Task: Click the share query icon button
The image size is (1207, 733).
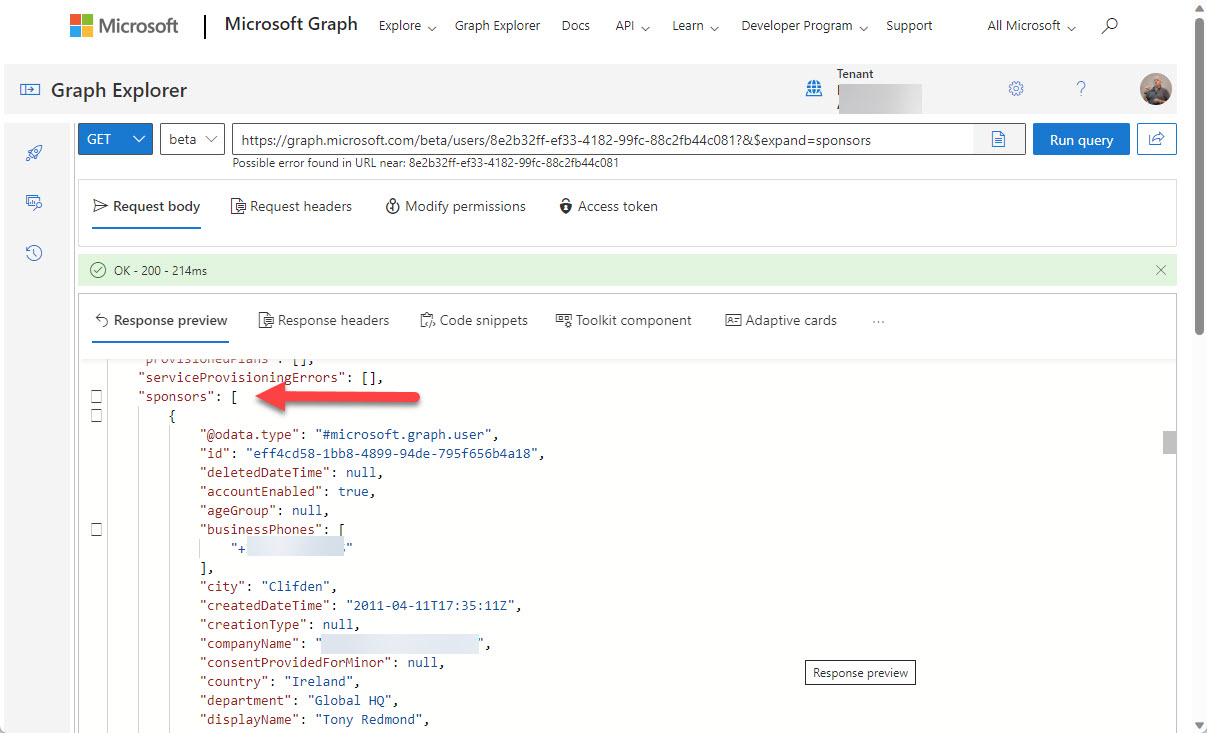Action: 1156,140
